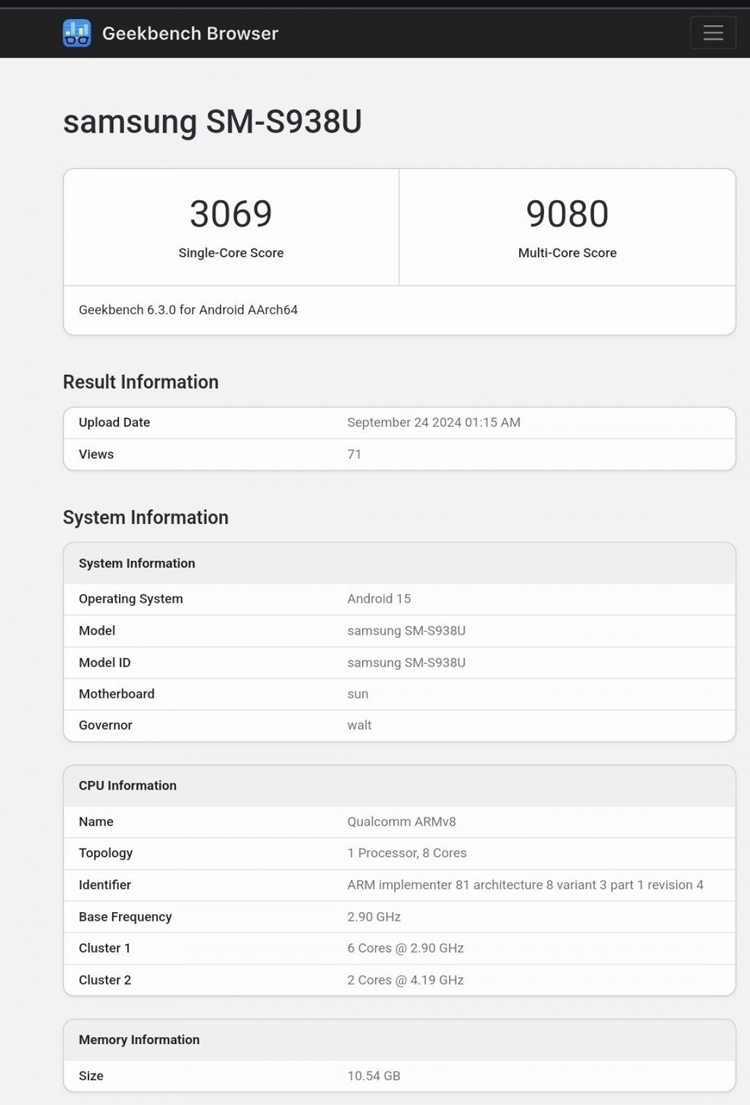Select the Single-Core Score panel
The width and height of the screenshot is (750, 1105).
click(231, 225)
